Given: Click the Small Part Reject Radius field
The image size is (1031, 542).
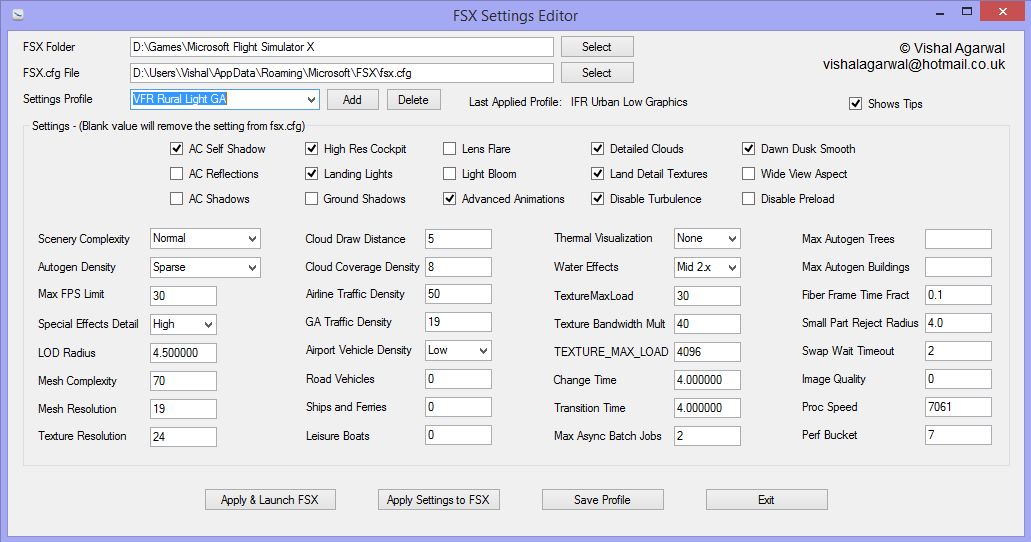Looking at the screenshot, I should click(x=958, y=323).
